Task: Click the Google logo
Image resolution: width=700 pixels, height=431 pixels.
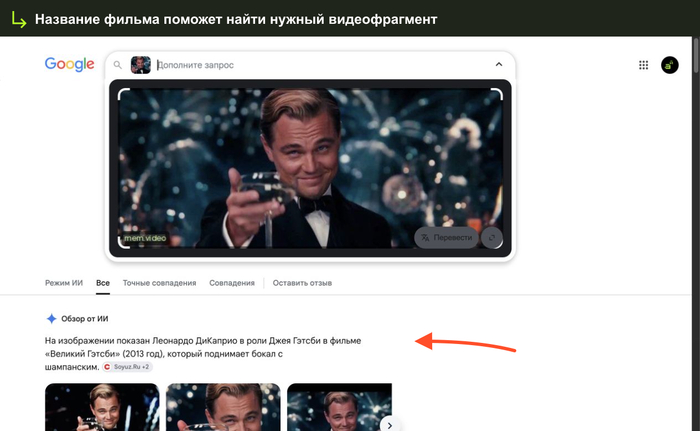Action: point(70,64)
